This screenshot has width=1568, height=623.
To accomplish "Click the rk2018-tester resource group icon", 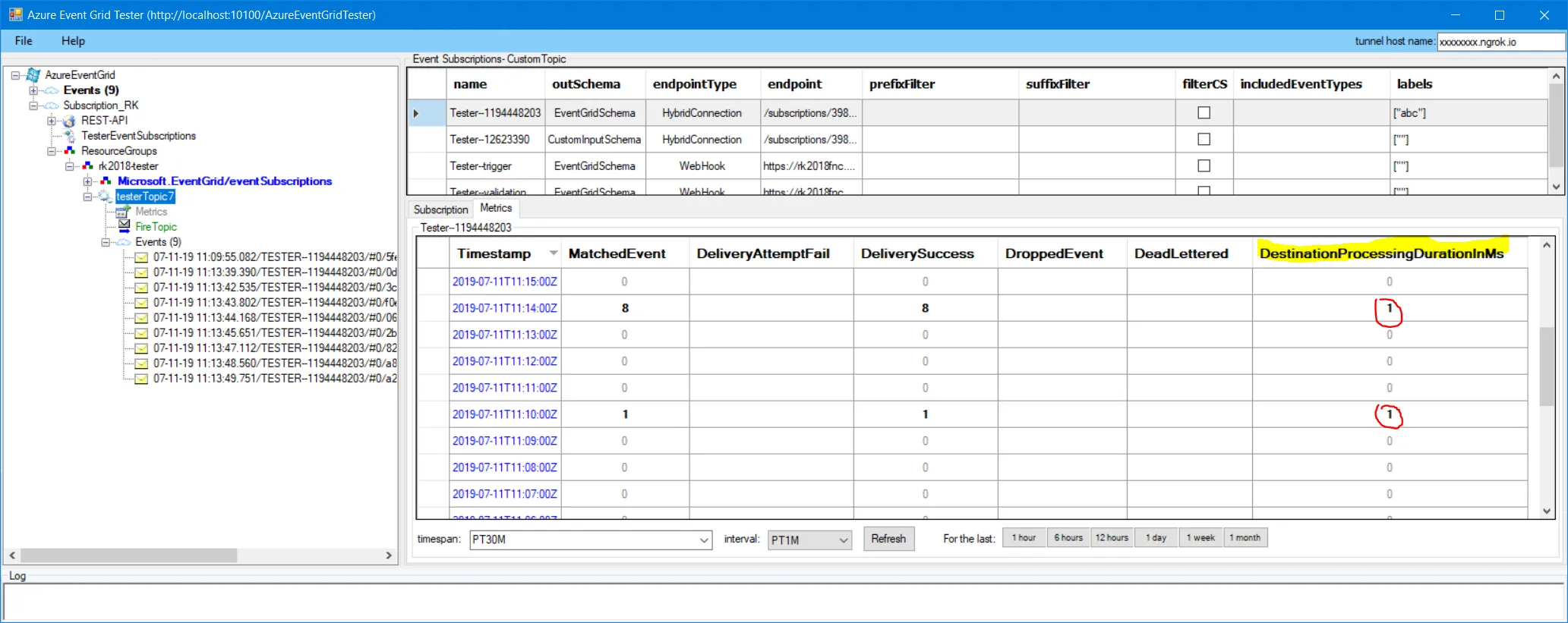I will tap(87, 166).
